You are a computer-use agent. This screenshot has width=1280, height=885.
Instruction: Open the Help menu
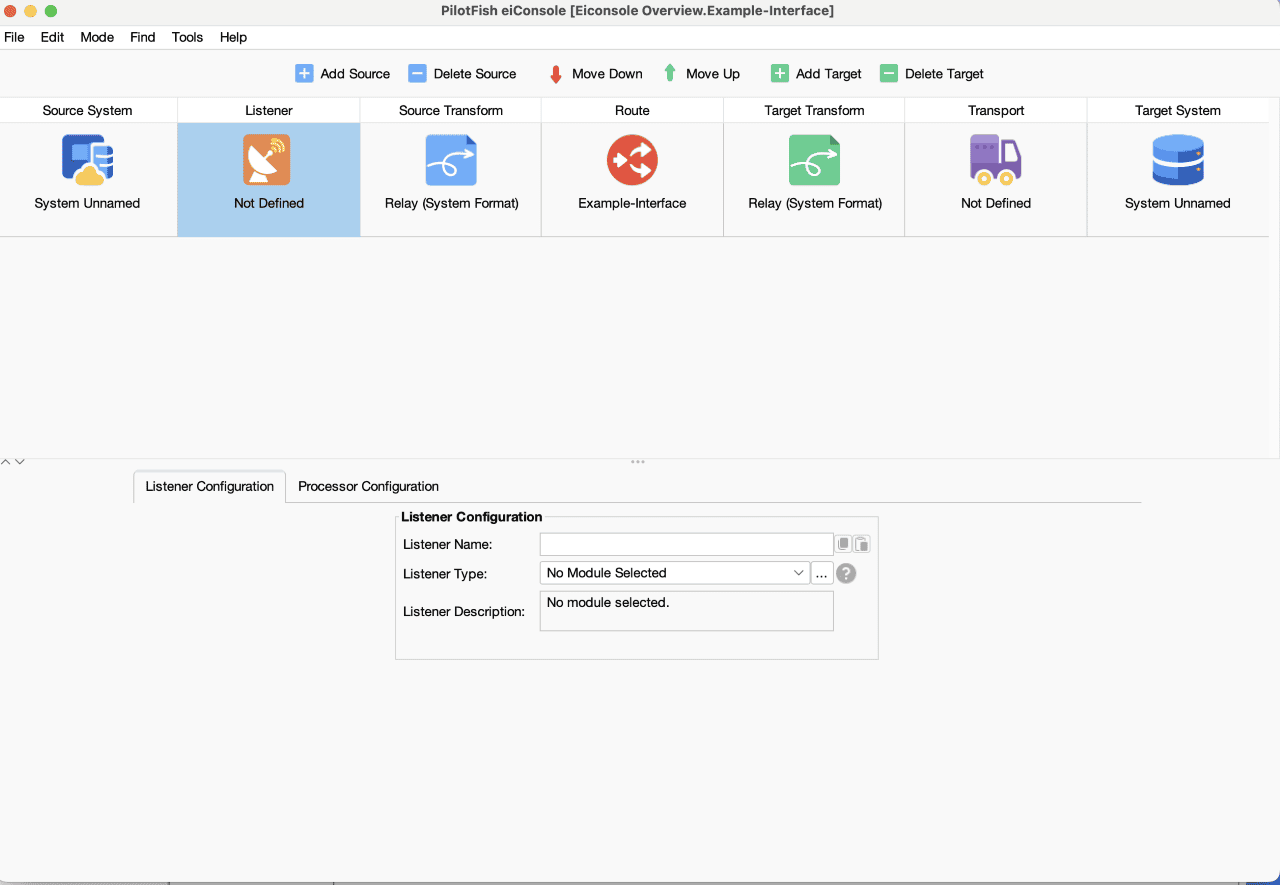pos(233,37)
